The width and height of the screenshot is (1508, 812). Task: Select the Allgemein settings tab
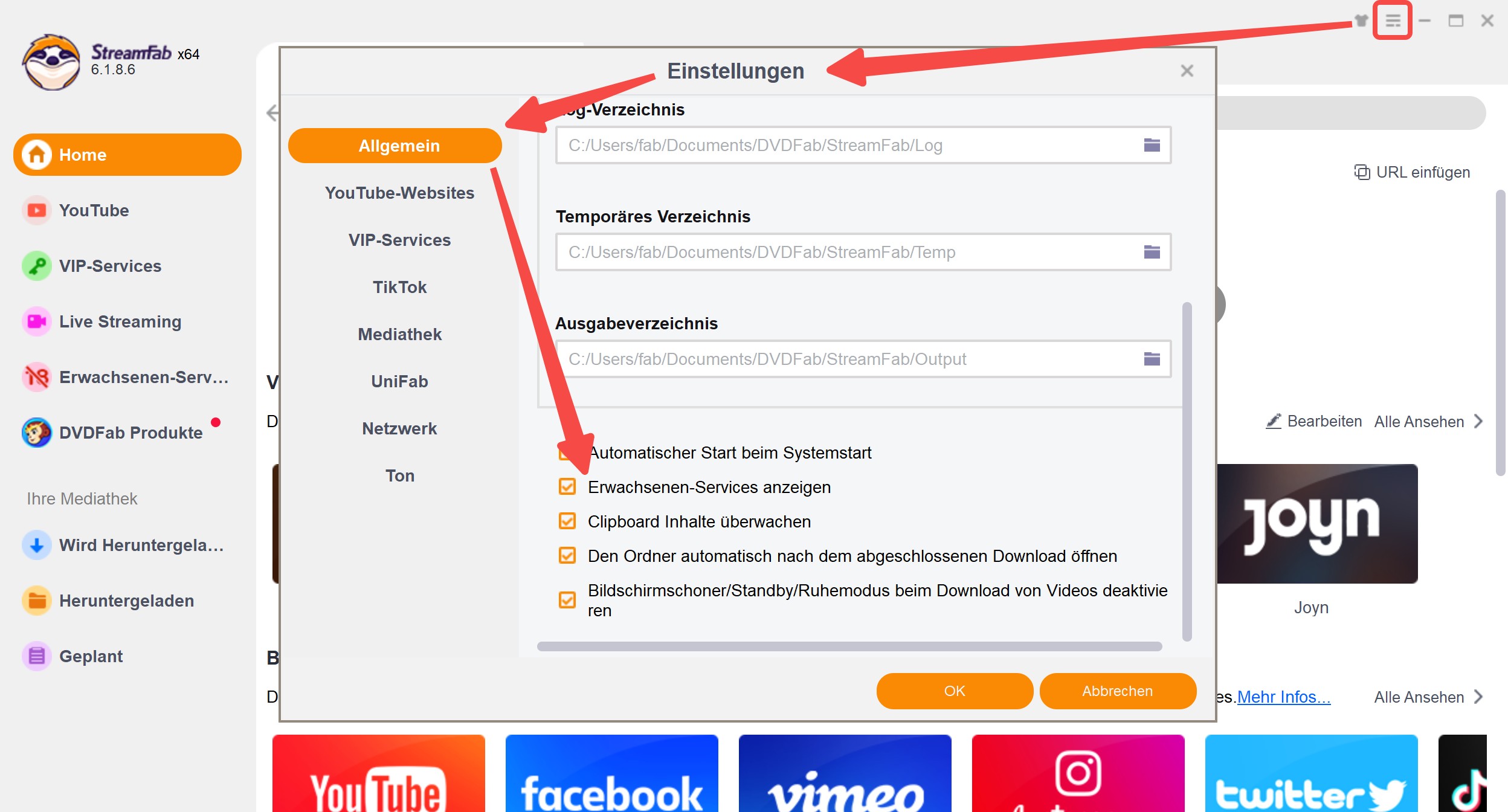click(397, 146)
